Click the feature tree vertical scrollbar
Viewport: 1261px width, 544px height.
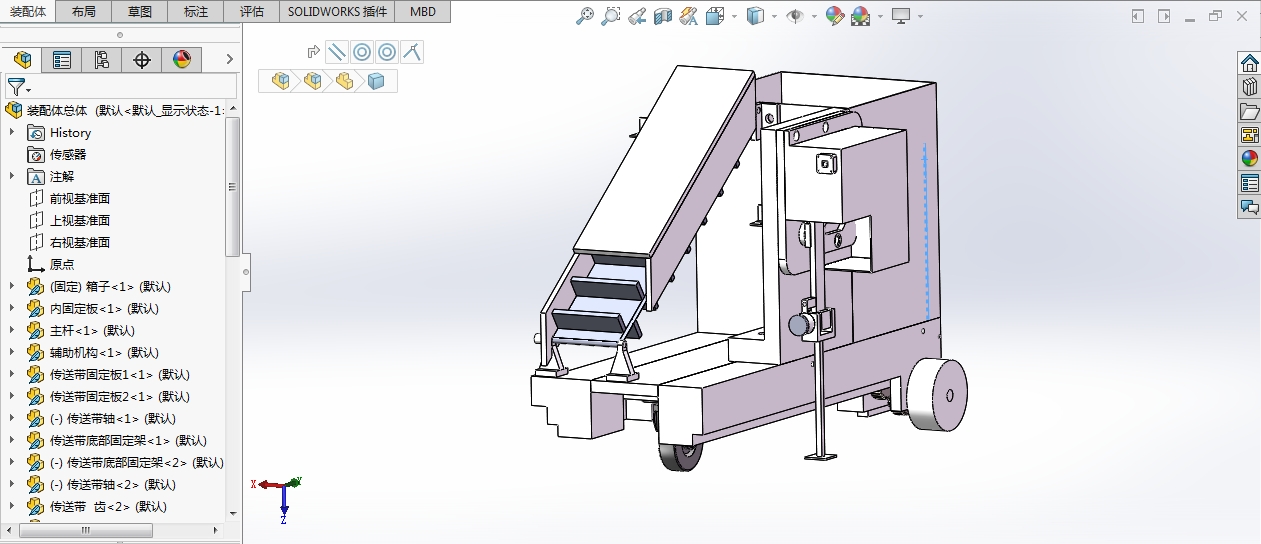232,186
